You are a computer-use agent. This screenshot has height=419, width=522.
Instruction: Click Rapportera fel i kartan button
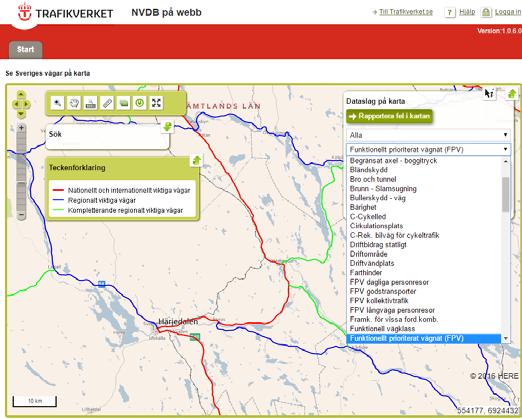(x=389, y=116)
